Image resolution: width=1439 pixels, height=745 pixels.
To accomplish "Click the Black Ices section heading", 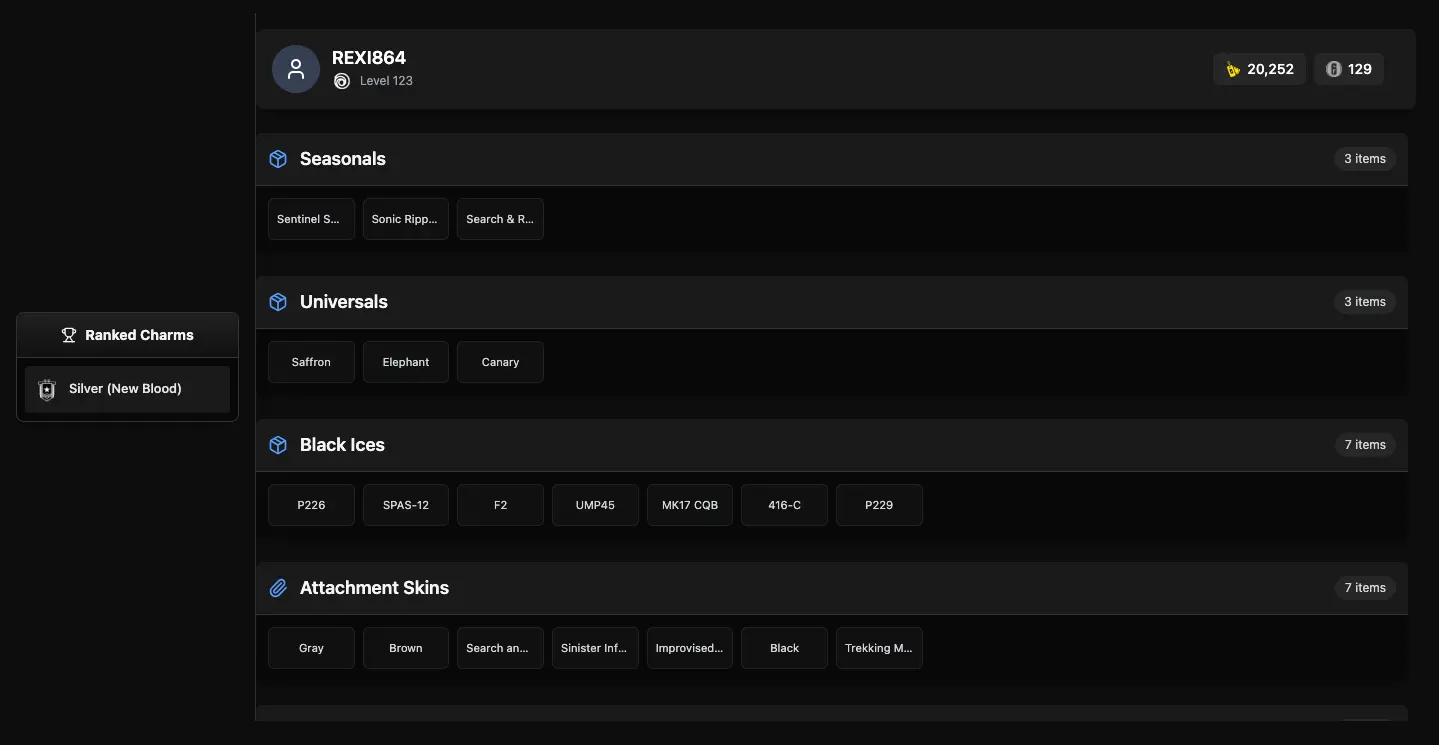I will [x=342, y=445].
